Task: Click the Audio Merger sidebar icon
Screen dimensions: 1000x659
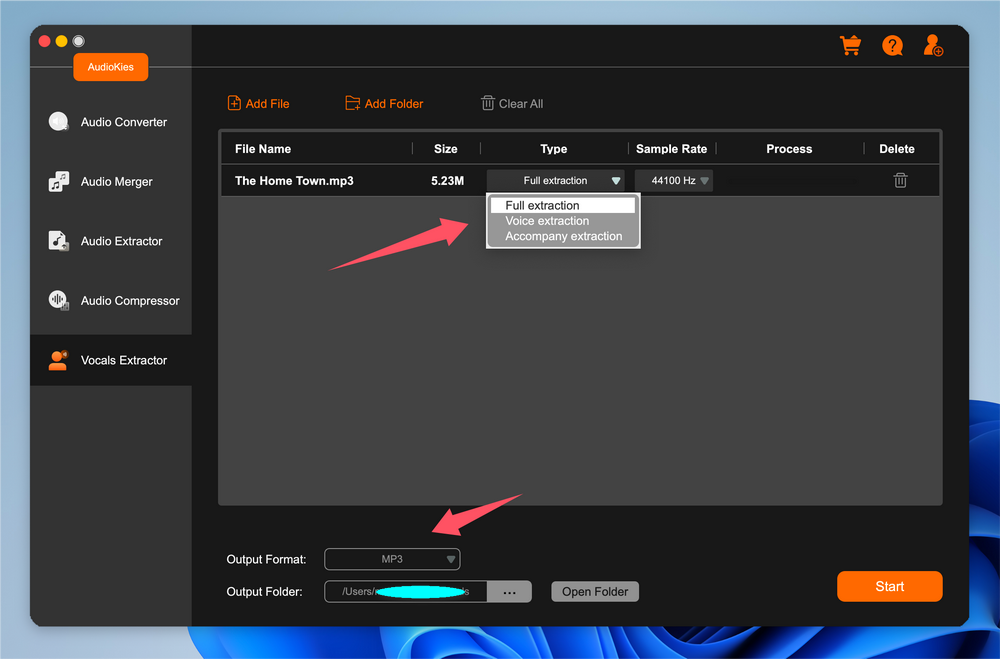Action: pyautogui.click(x=59, y=182)
